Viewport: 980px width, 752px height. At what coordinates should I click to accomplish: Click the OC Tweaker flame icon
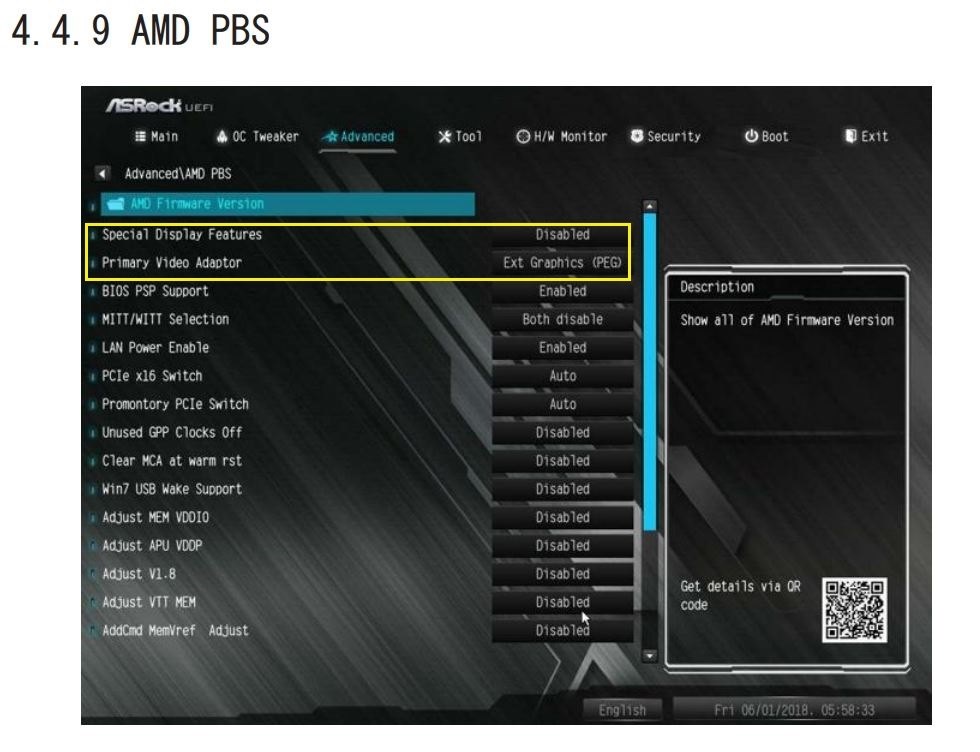pos(222,136)
